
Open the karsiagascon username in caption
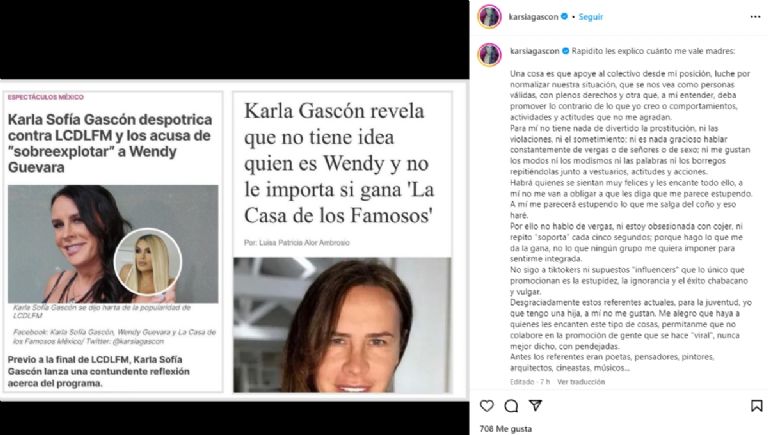[534, 51]
